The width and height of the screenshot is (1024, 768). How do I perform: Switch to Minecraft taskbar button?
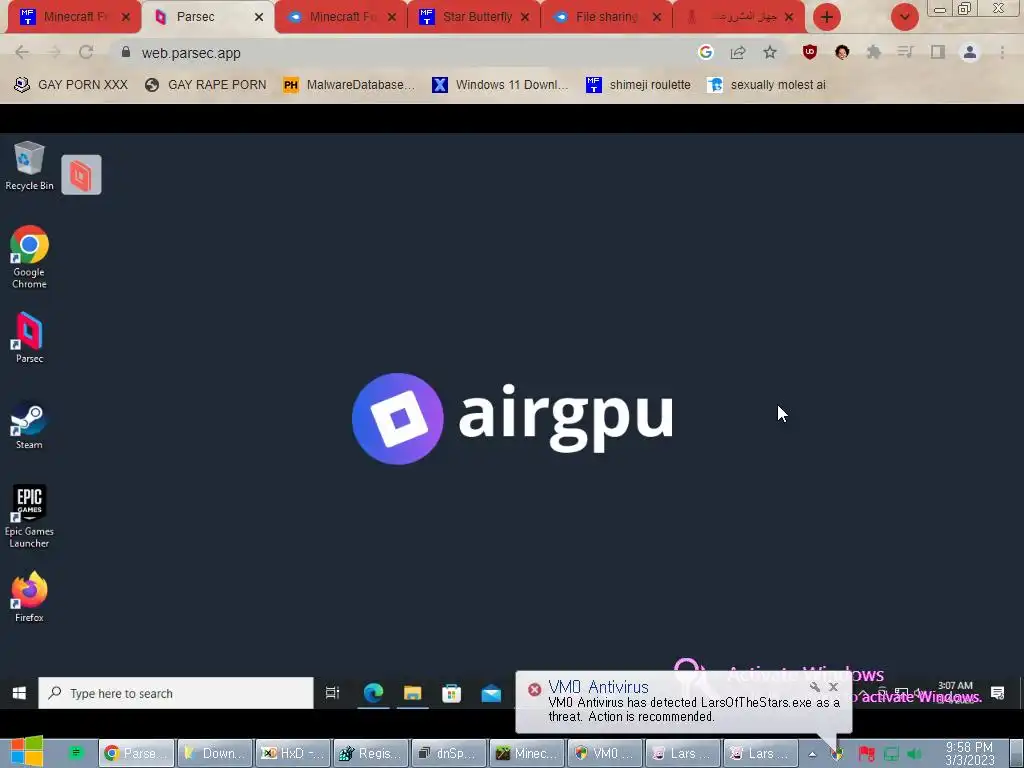(x=527, y=753)
